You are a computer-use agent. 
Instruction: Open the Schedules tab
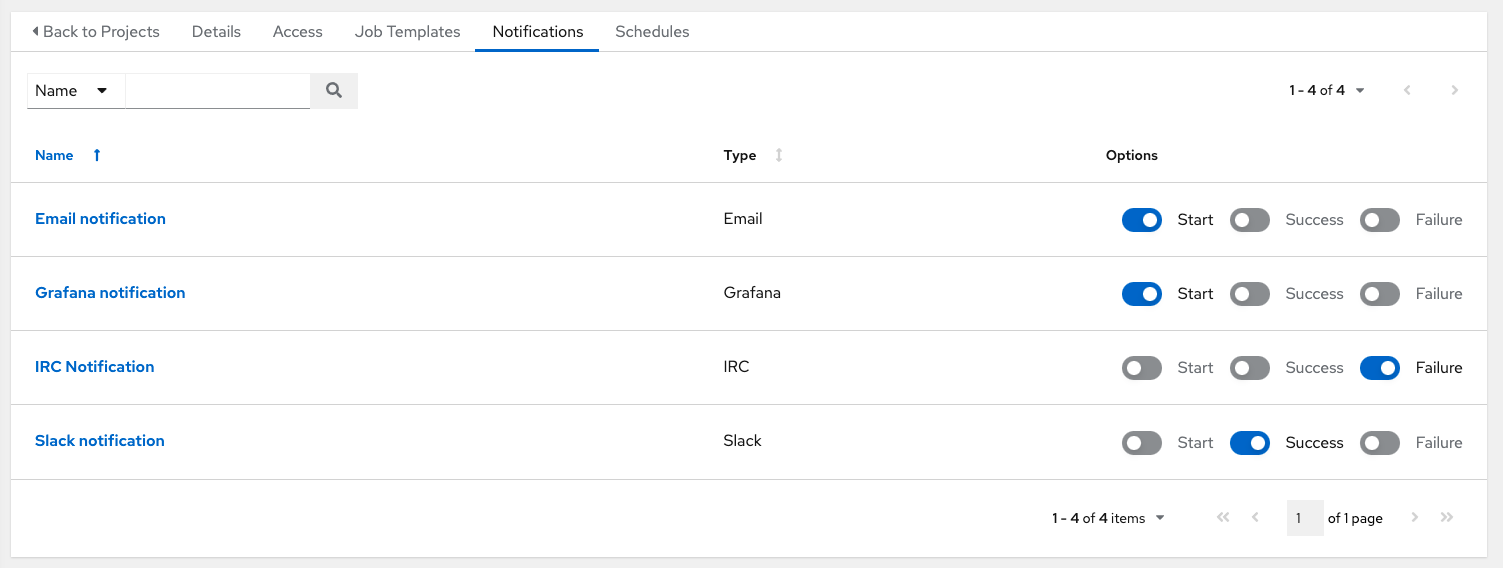pyautogui.click(x=652, y=32)
